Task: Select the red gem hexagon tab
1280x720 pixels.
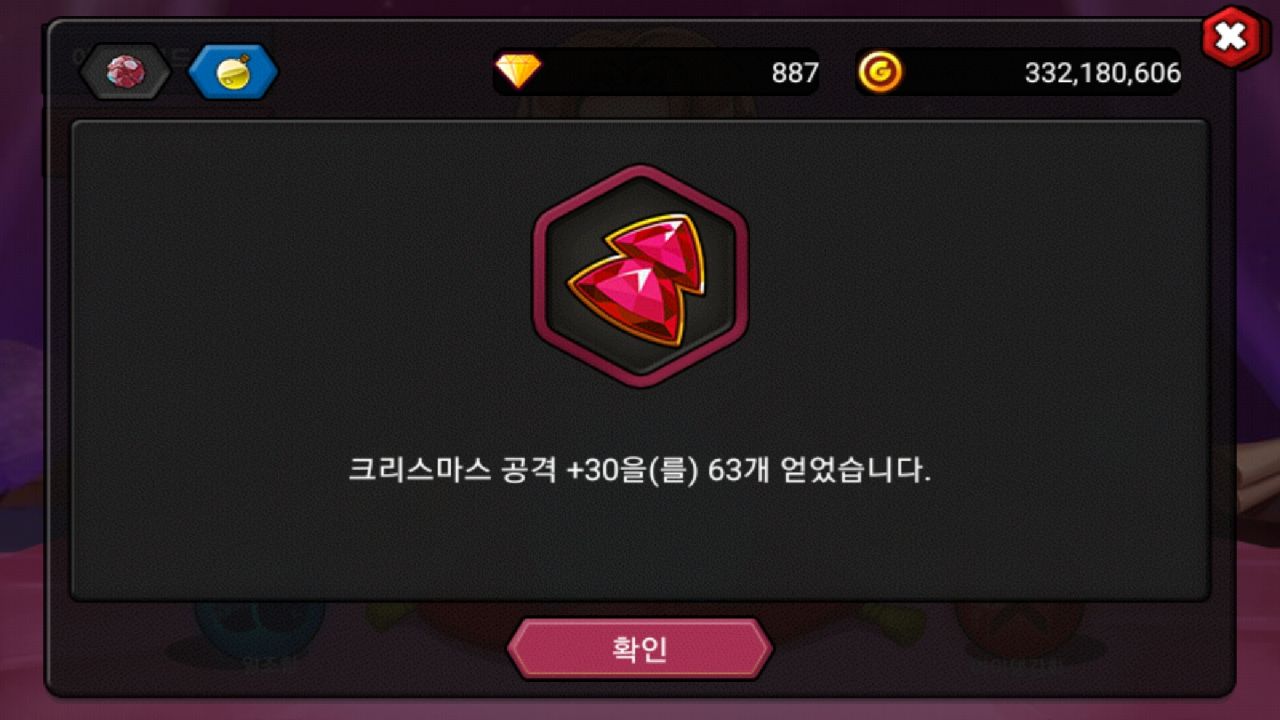Action: pyautogui.click(x=125, y=72)
